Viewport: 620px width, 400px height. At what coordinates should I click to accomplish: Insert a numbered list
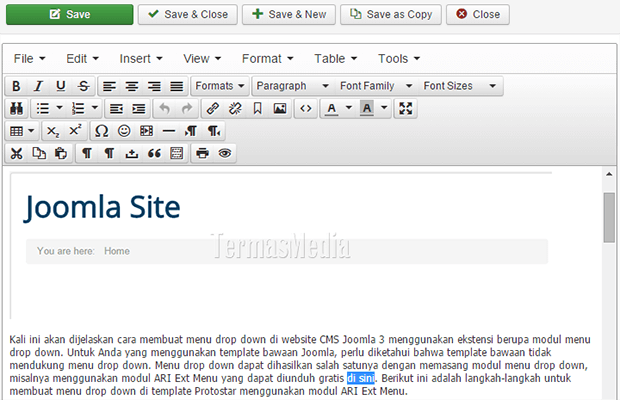click(78, 108)
